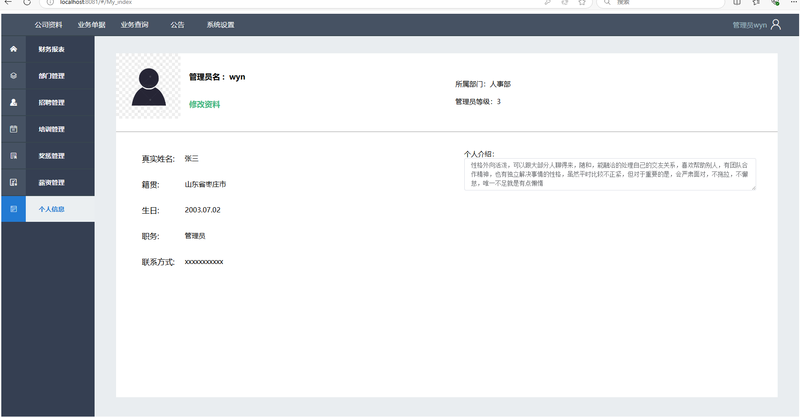The height and width of the screenshot is (417, 800).
Task: Click the 个人介绍: label
Action: (479, 154)
